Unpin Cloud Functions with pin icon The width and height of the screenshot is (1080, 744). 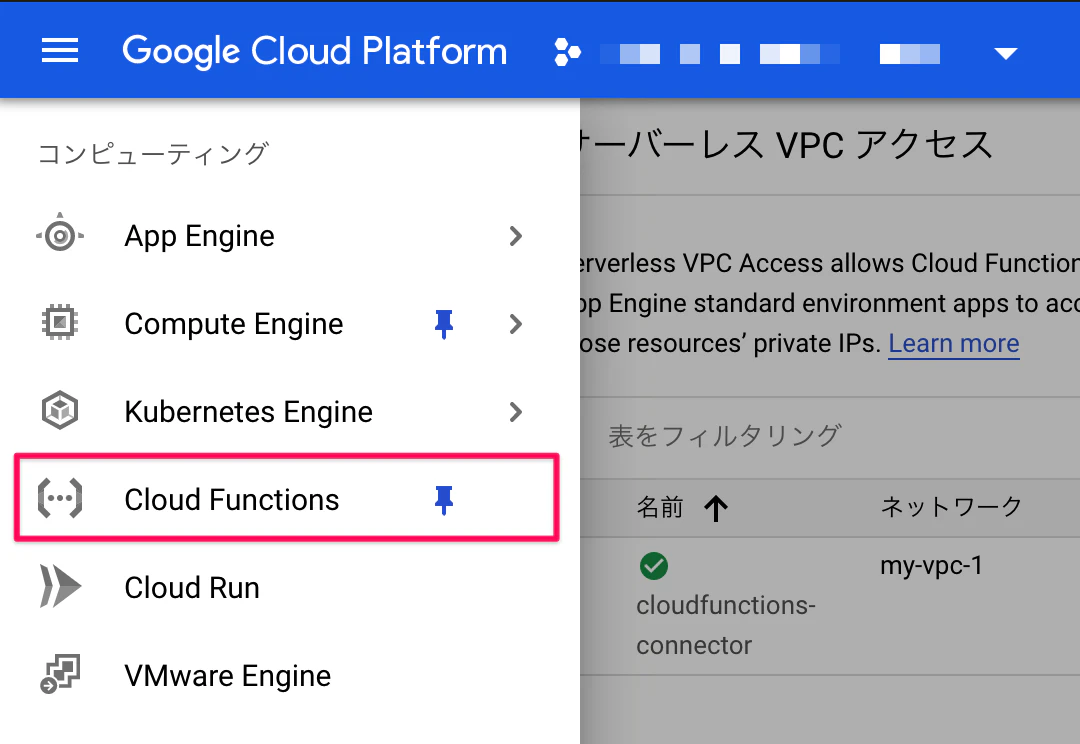pyautogui.click(x=444, y=500)
